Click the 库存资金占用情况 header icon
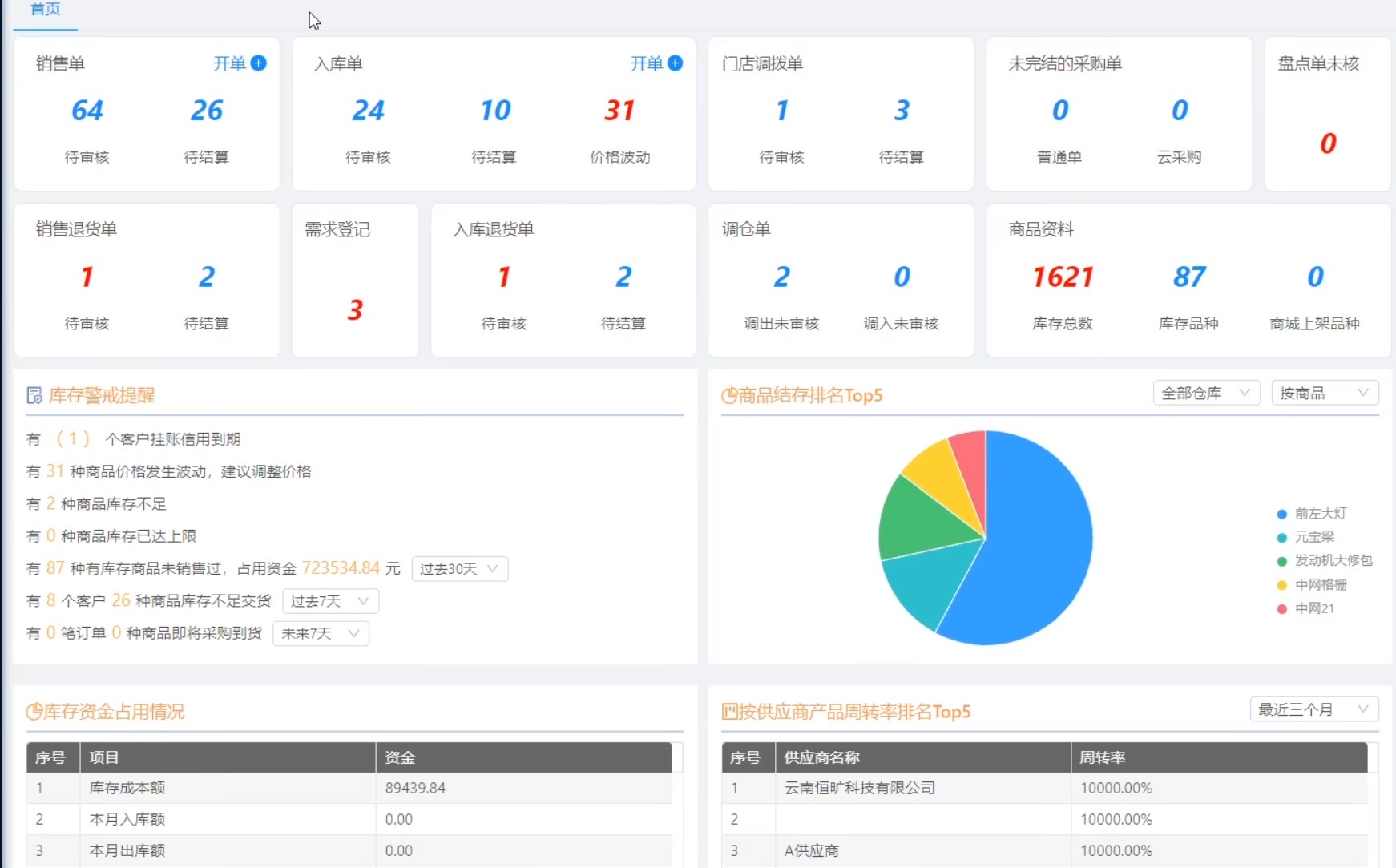Viewport: 1396px width, 868px height. pyautogui.click(x=34, y=712)
